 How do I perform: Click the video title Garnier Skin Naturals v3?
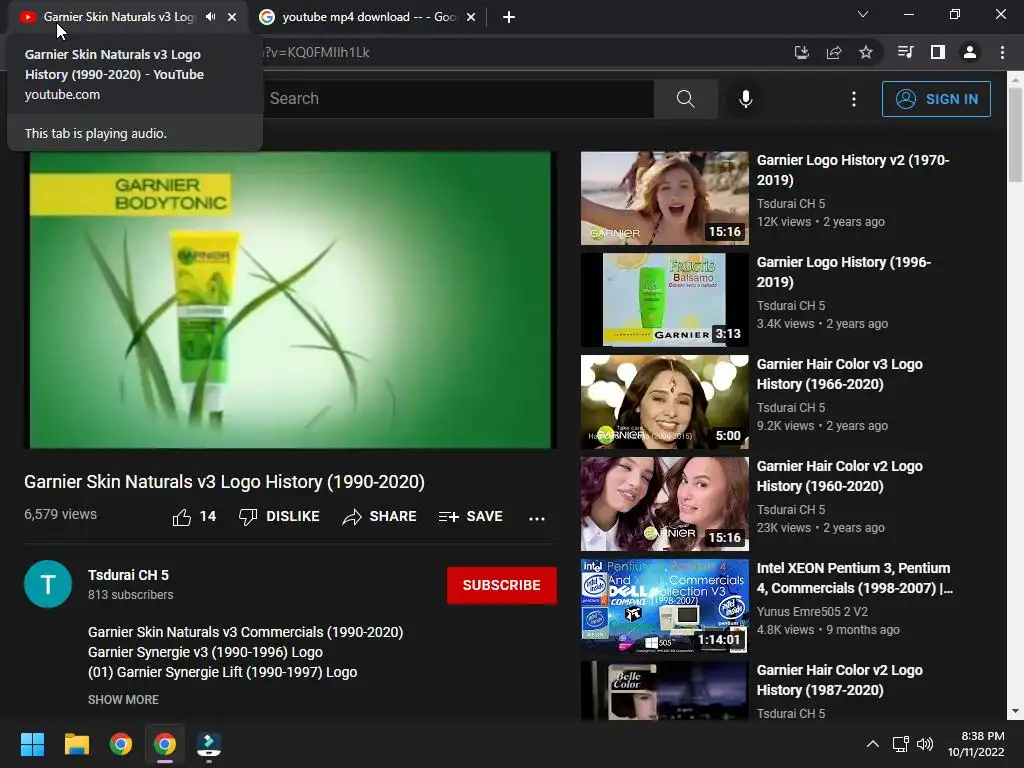click(x=225, y=482)
